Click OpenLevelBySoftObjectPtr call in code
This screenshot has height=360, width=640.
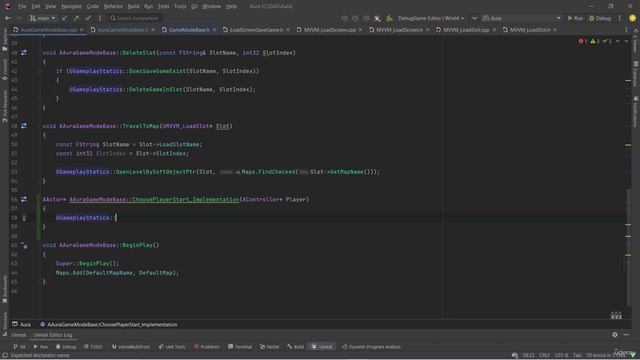click(156, 172)
